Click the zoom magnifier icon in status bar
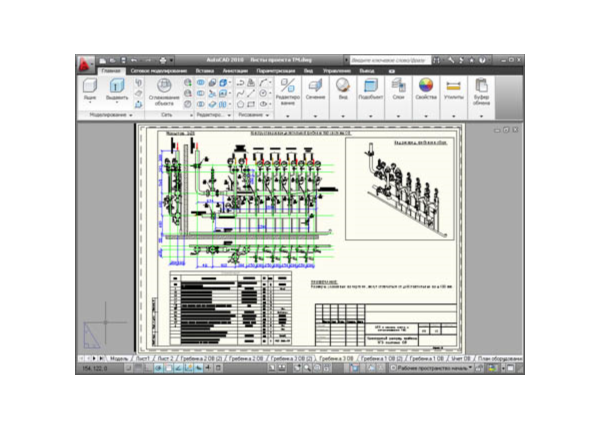Image resolution: width=600 pixels, height=428 pixels. (307, 368)
